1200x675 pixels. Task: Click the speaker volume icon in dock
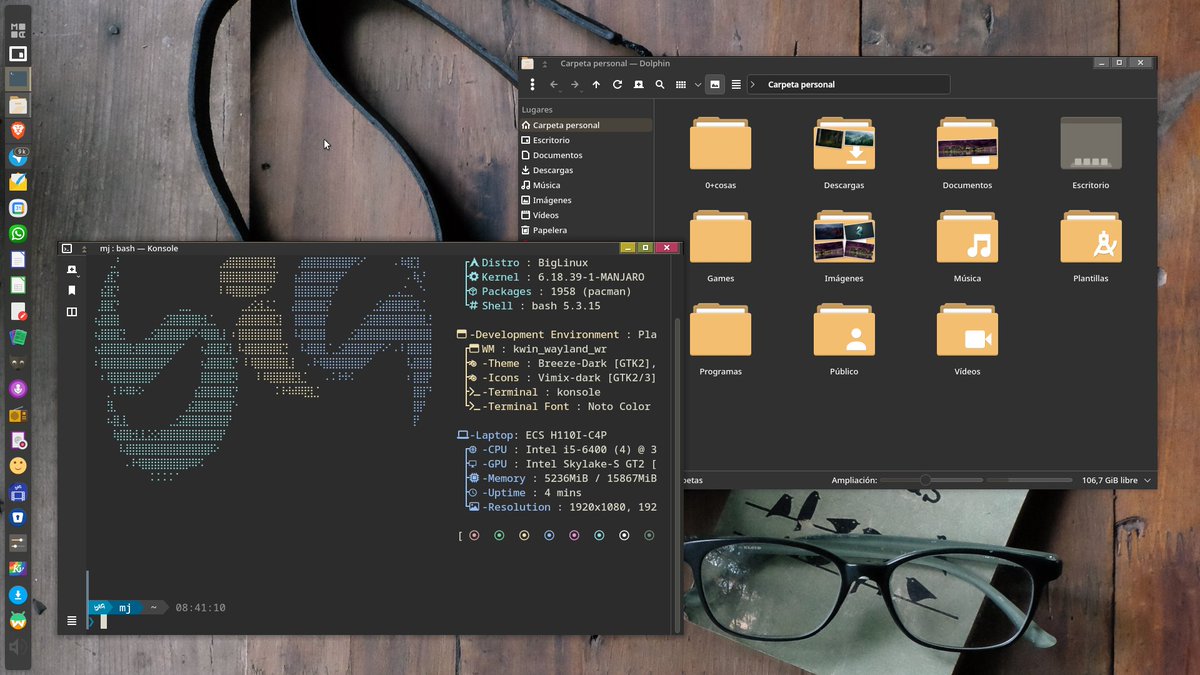coord(18,647)
